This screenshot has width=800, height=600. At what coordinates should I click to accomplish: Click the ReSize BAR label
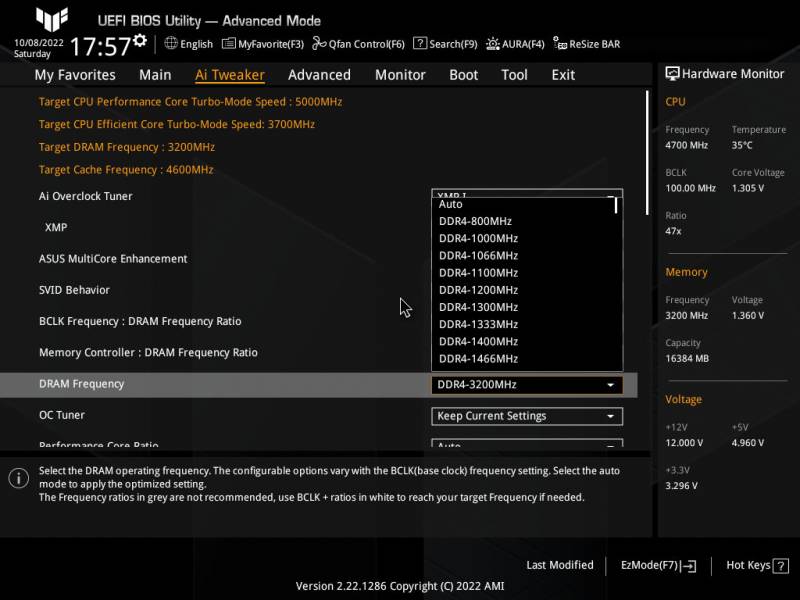[595, 44]
